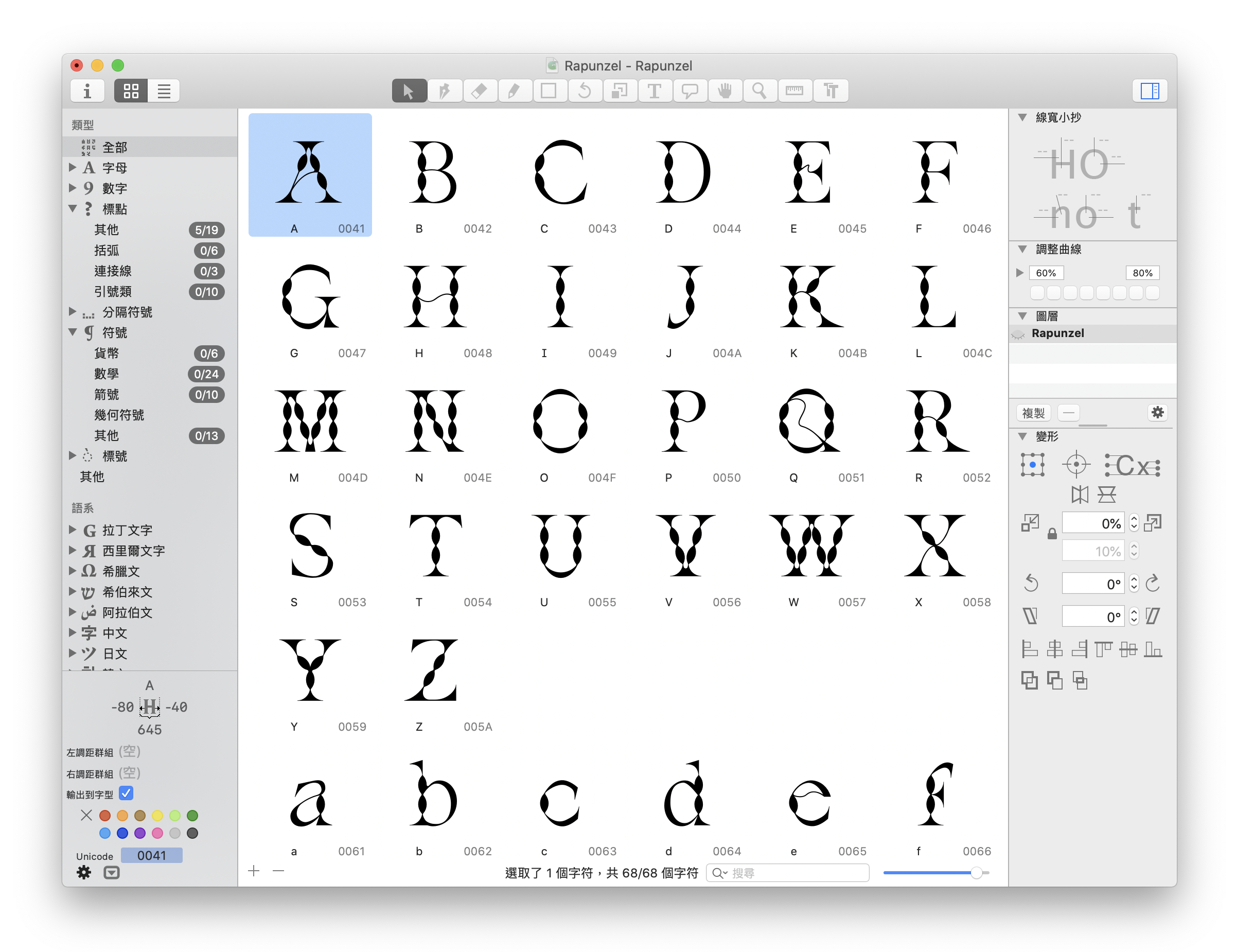Viewport: 1254px width, 952px height.
Task: Select 括弧 0/6 sidebar item
Action: point(107,251)
